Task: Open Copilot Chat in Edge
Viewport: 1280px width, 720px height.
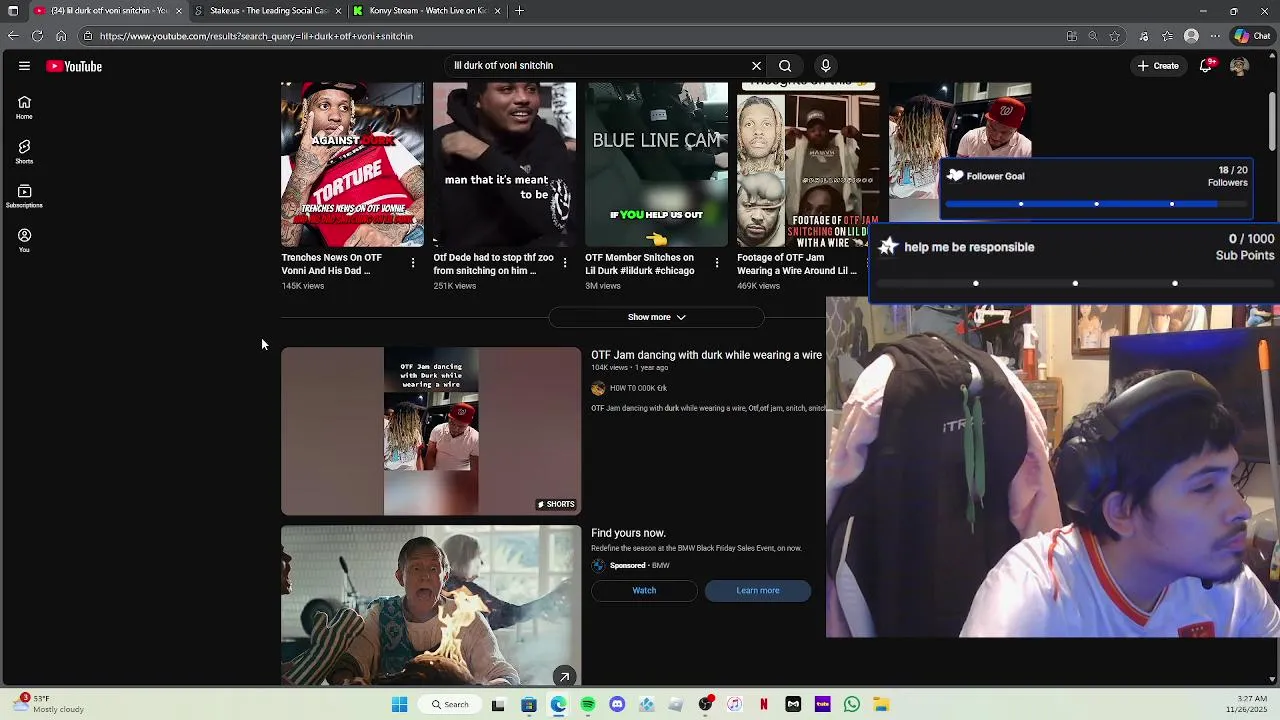Action: click(1252, 36)
